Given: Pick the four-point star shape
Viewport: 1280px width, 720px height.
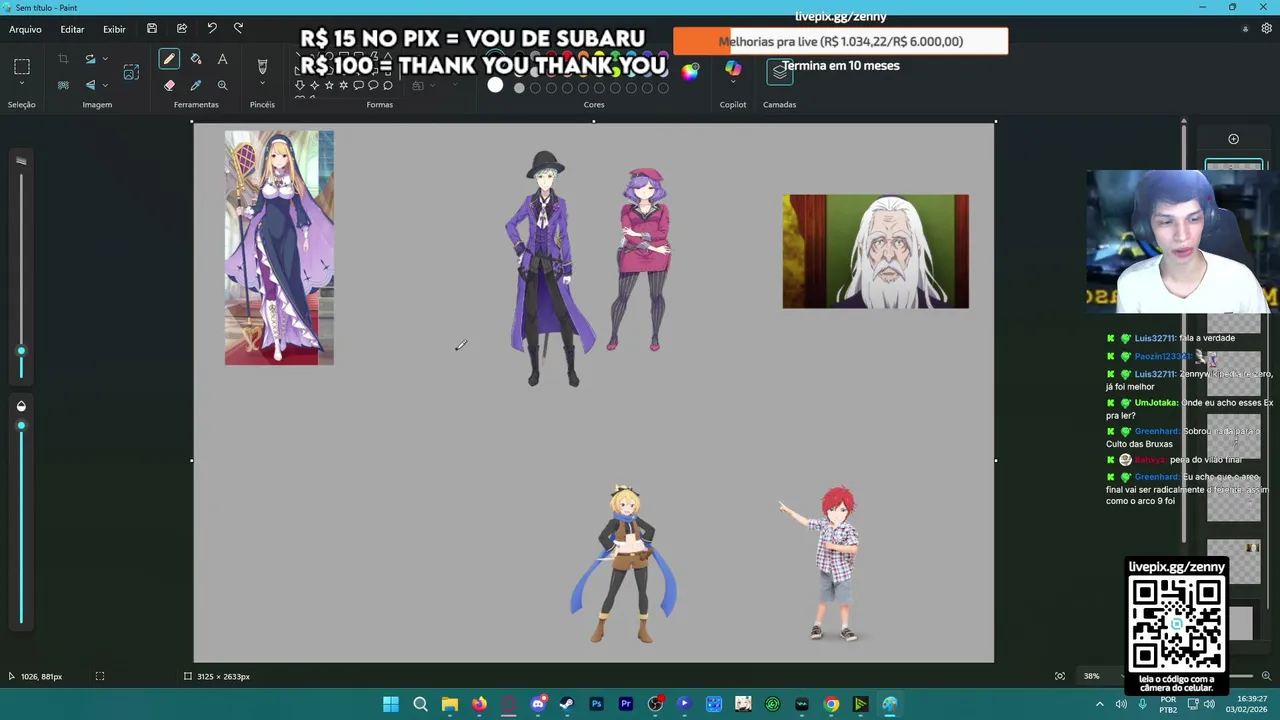Looking at the screenshot, I should click(314, 85).
